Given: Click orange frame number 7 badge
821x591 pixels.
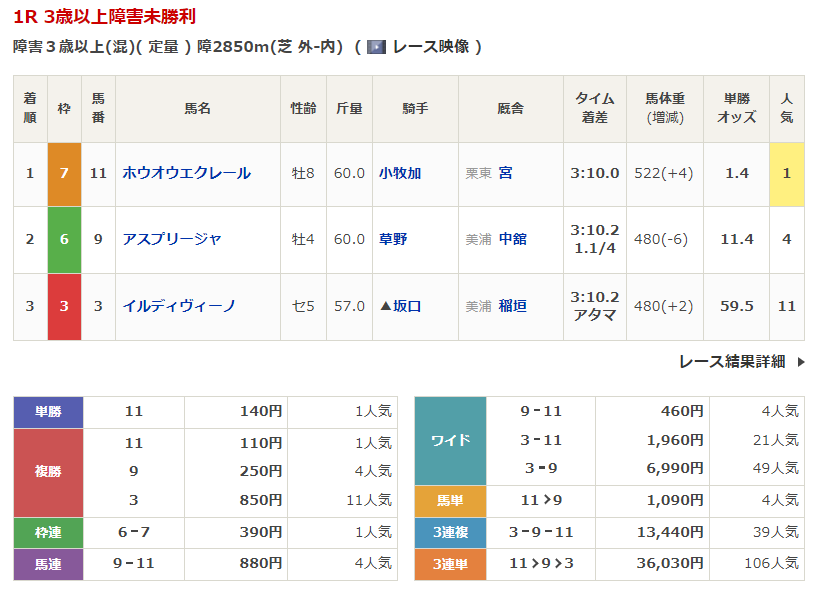Looking at the screenshot, I should coord(64,173).
